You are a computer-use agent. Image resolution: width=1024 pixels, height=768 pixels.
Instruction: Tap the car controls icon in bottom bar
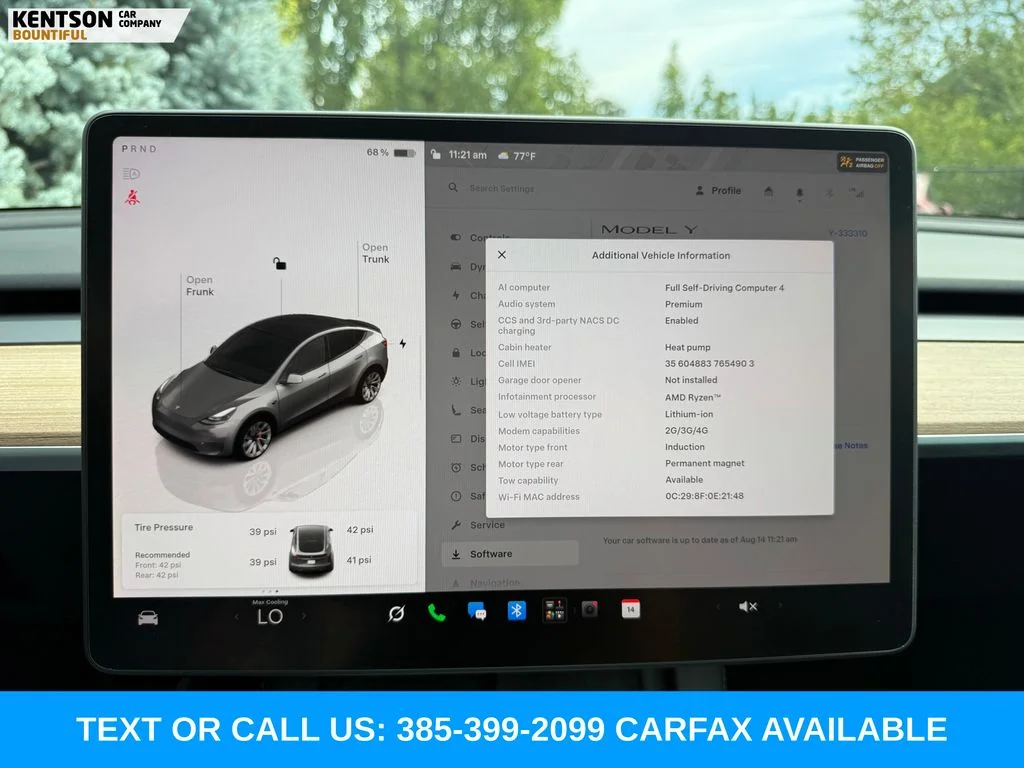click(x=148, y=617)
